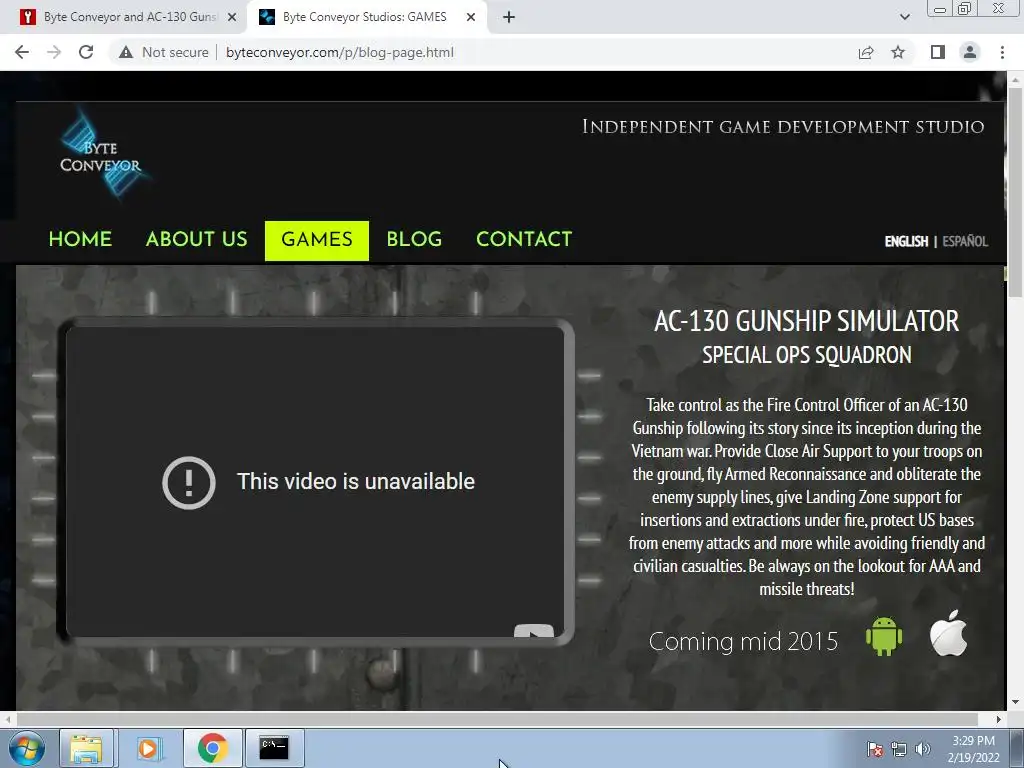The width and height of the screenshot is (1024, 768).
Task: Click the Chrome taskbar icon
Action: [213, 748]
